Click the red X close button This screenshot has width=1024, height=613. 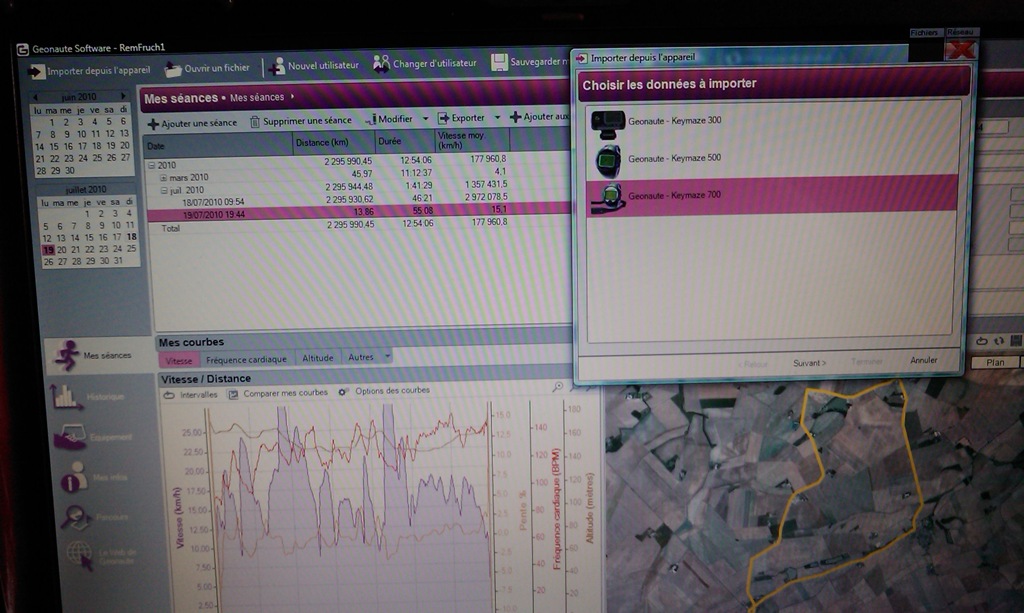point(960,49)
